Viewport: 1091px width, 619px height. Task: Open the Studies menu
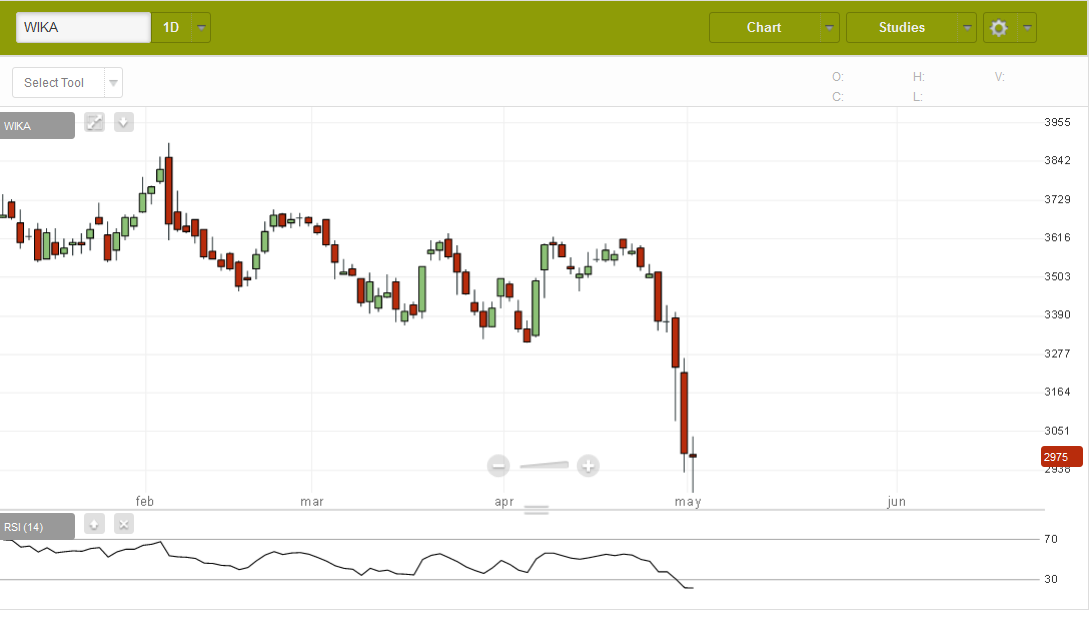tap(901, 28)
